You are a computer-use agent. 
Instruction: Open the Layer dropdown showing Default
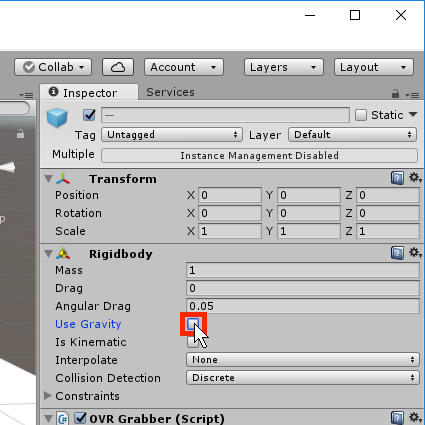click(x=352, y=135)
